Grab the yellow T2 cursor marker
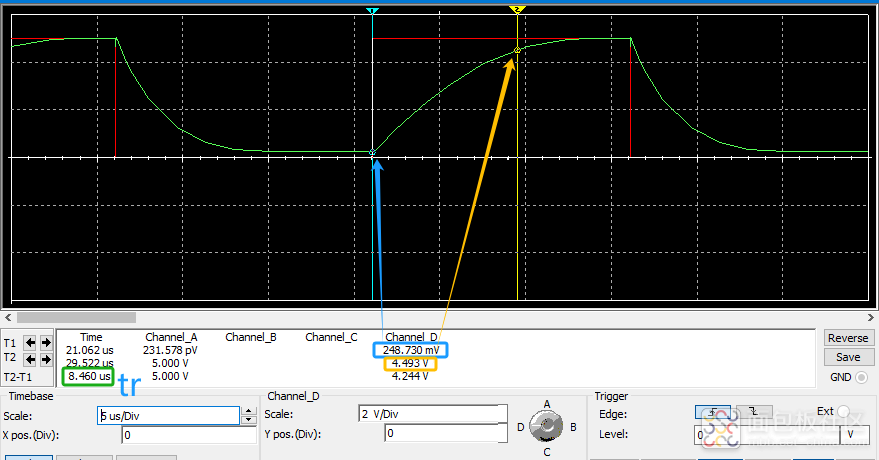Screen dimensions: 879x460 click(x=517, y=10)
